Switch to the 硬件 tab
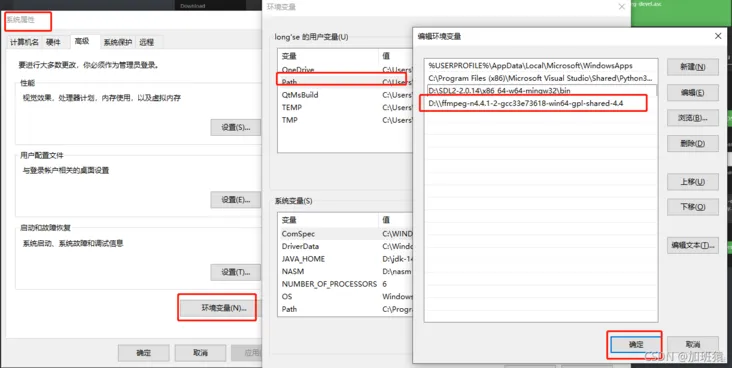Screen dimensions: 732x368 [x=53, y=42]
